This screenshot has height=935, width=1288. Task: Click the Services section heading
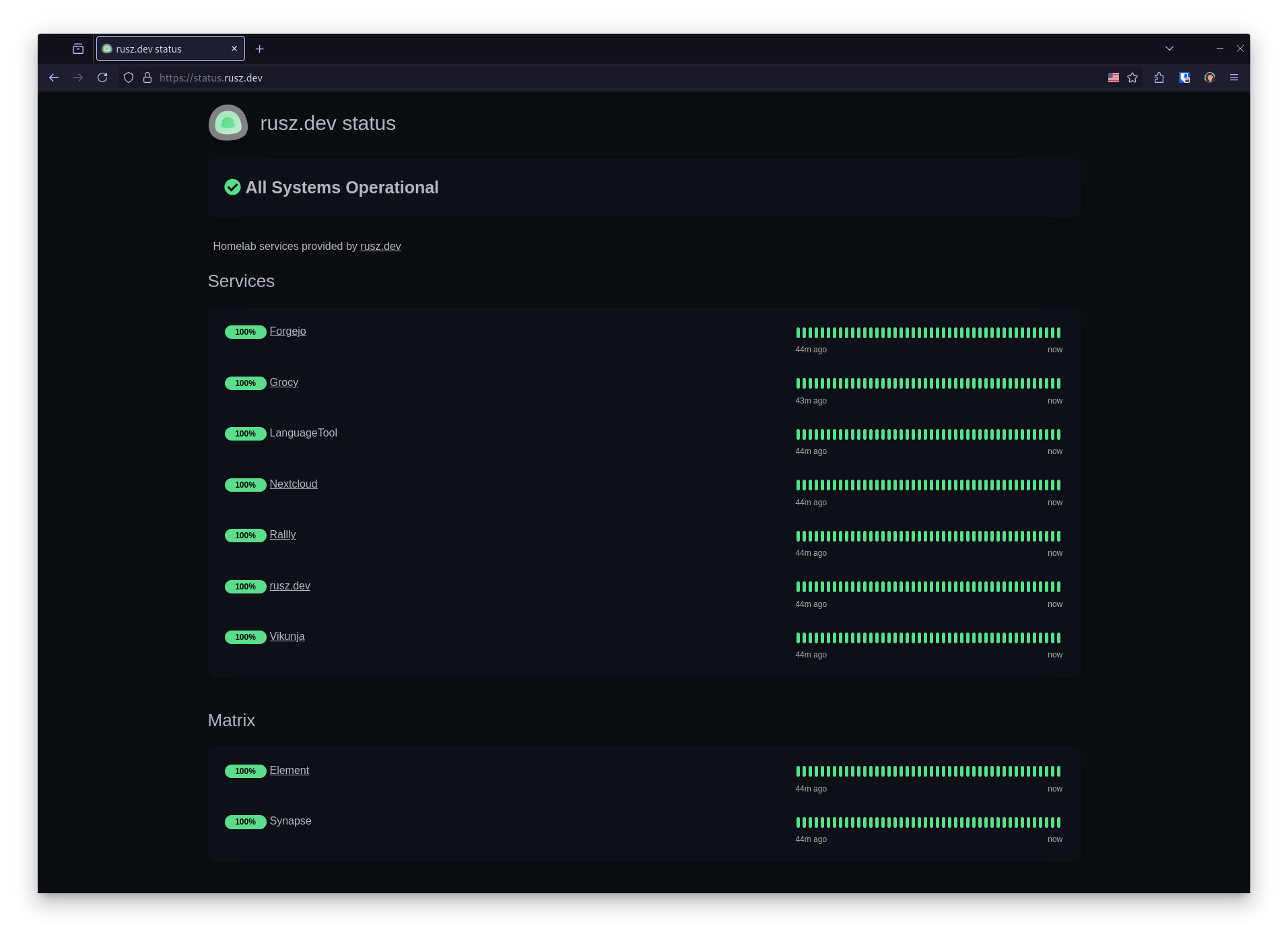(x=241, y=281)
